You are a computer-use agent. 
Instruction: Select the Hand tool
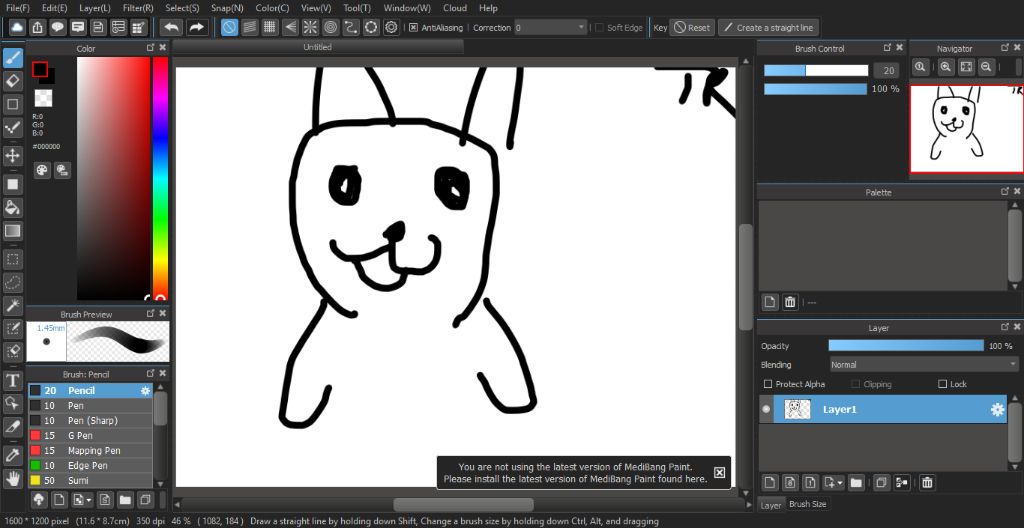pyautogui.click(x=13, y=478)
